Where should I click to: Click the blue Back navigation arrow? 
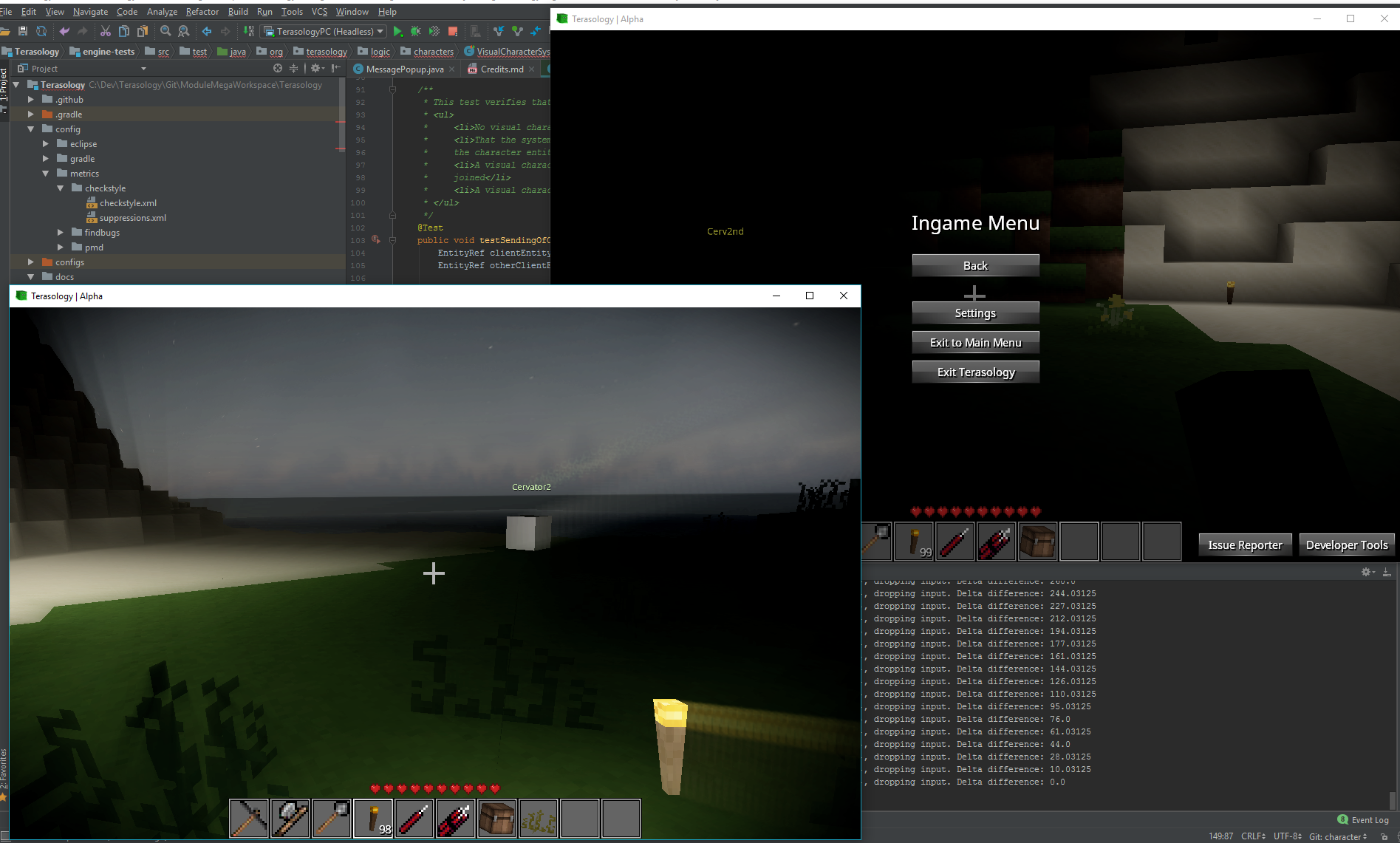[x=207, y=31]
